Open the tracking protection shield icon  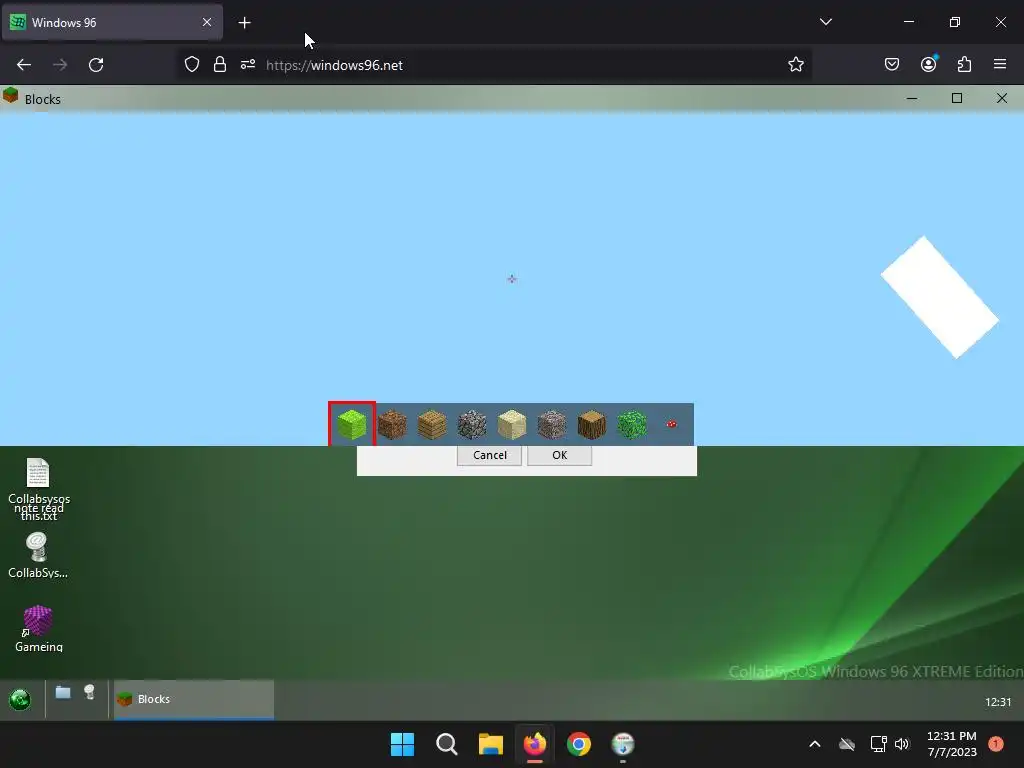point(191,65)
